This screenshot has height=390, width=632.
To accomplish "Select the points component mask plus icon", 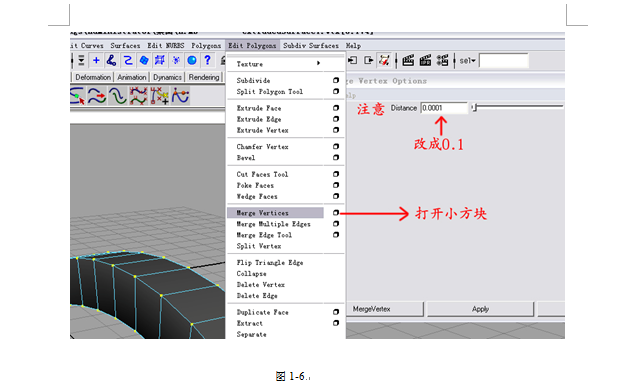I will (x=96, y=60).
